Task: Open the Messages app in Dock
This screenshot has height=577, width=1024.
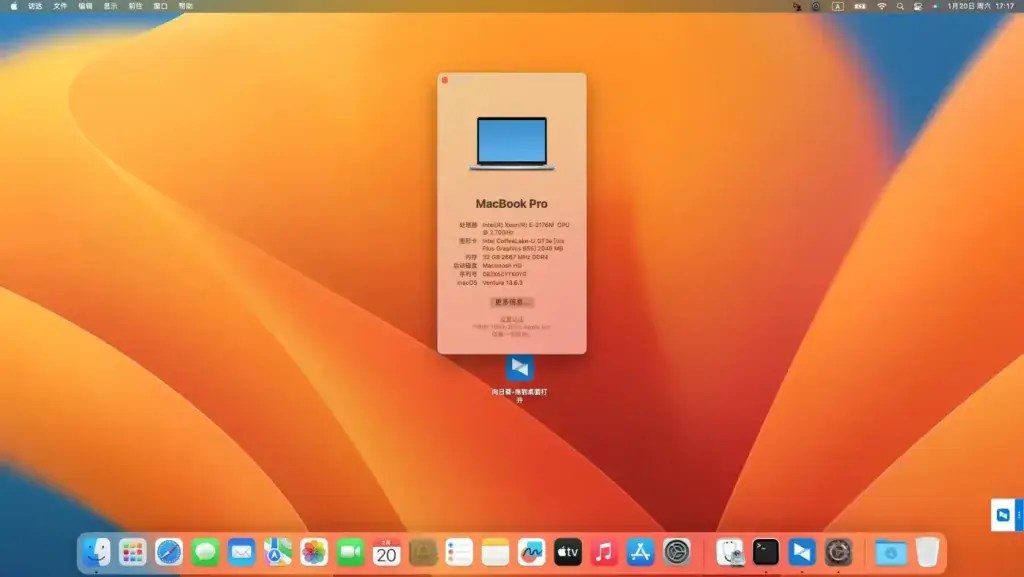Action: pos(205,552)
